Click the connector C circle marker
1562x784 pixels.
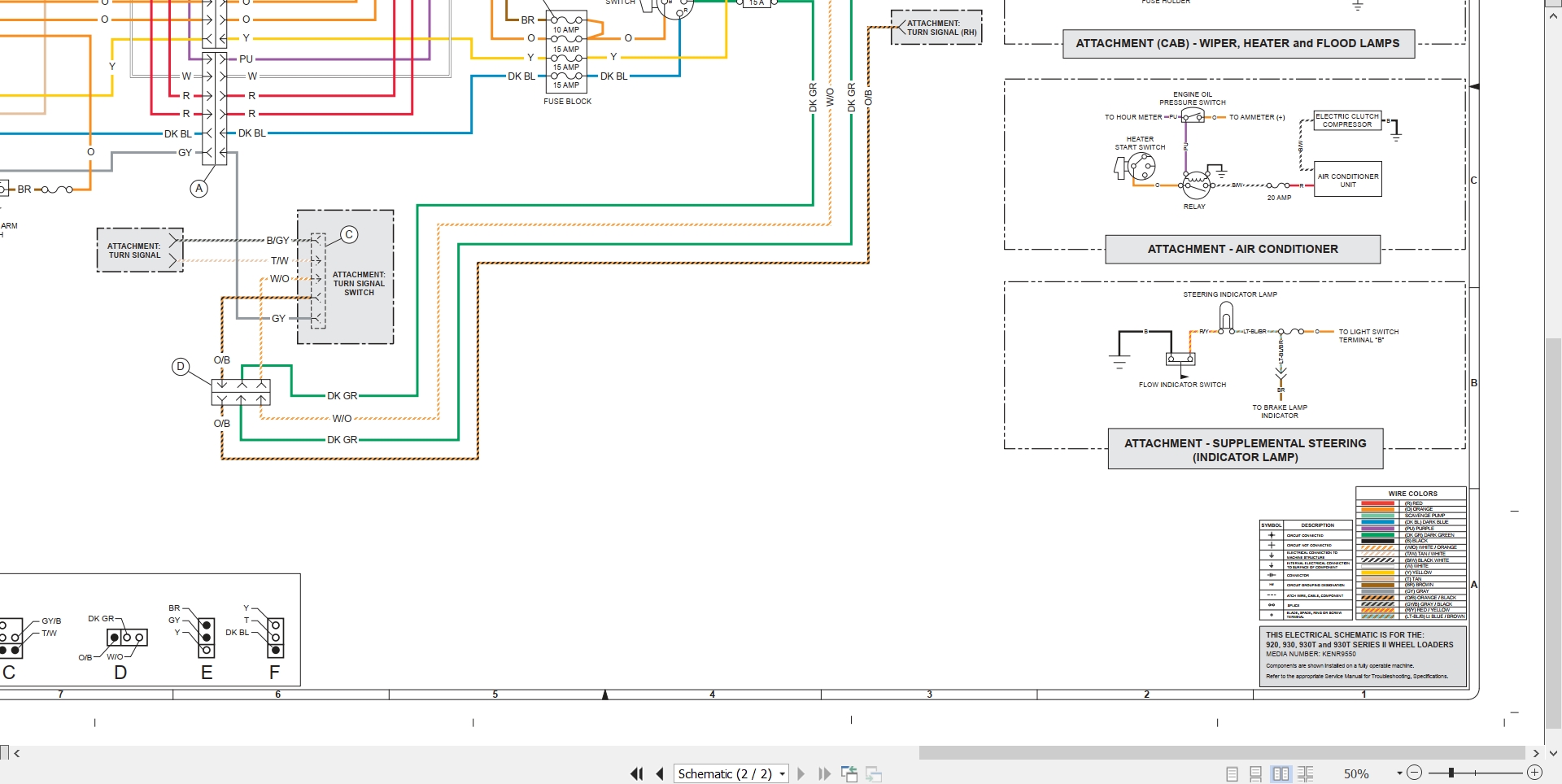(349, 235)
